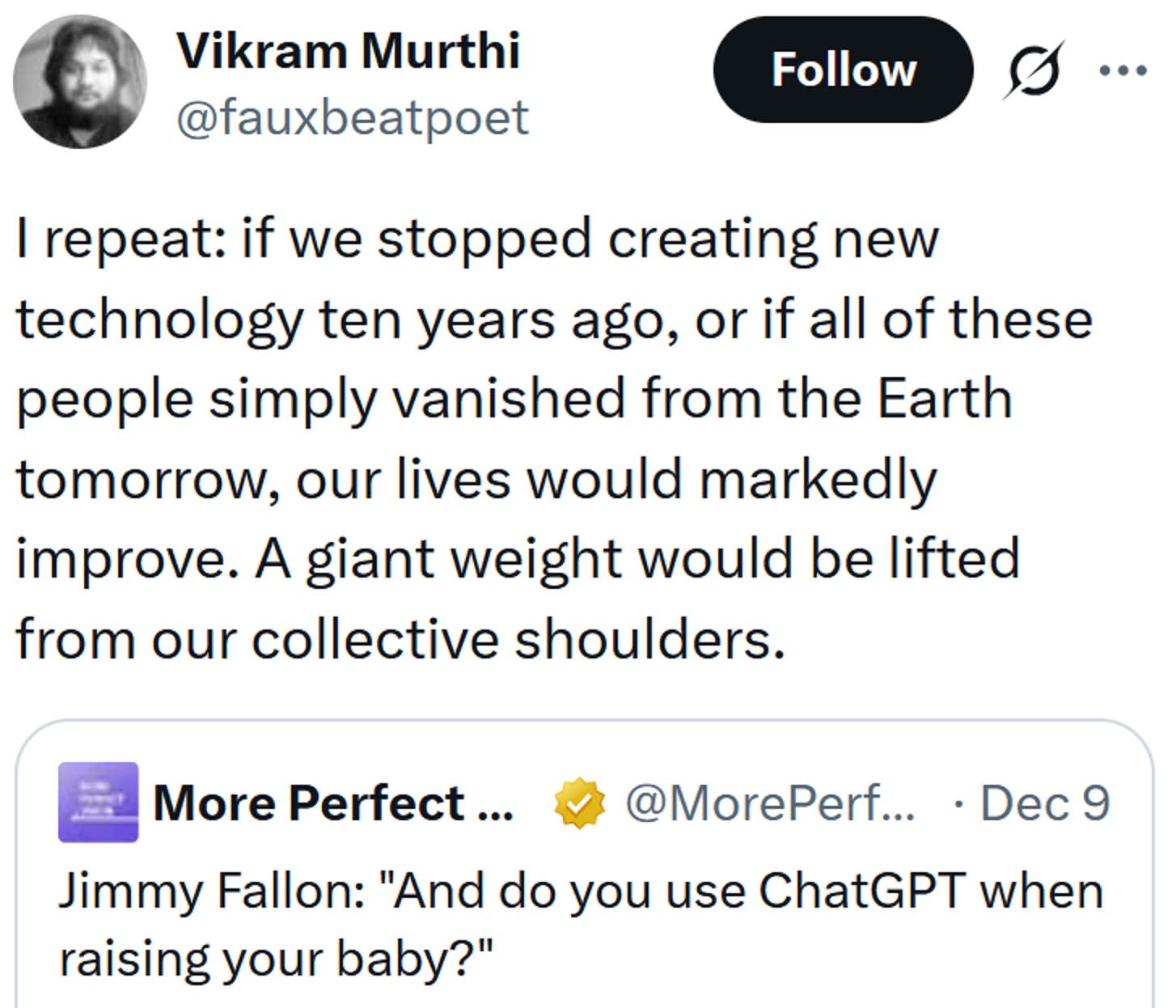Click the word "ChatGPT" in quoted post

pyautogui.click(x=861, y=891)
